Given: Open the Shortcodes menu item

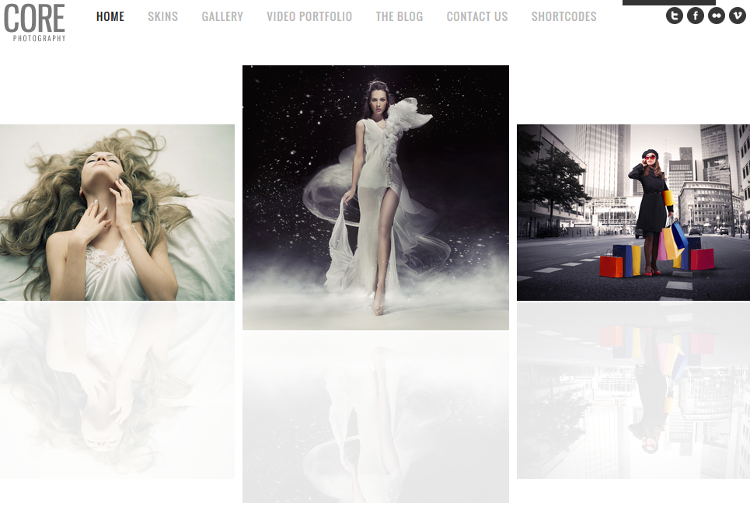Looking at the screenshot, I should click(x=564, y=17).
